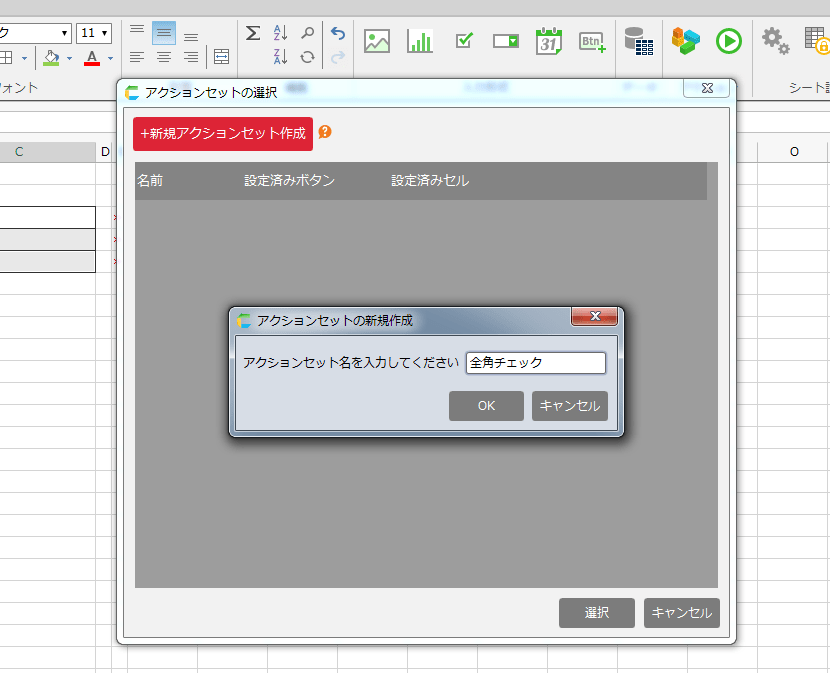Click the orange help question mark icon
The image size is (830, 673).
tap(325, 132)
